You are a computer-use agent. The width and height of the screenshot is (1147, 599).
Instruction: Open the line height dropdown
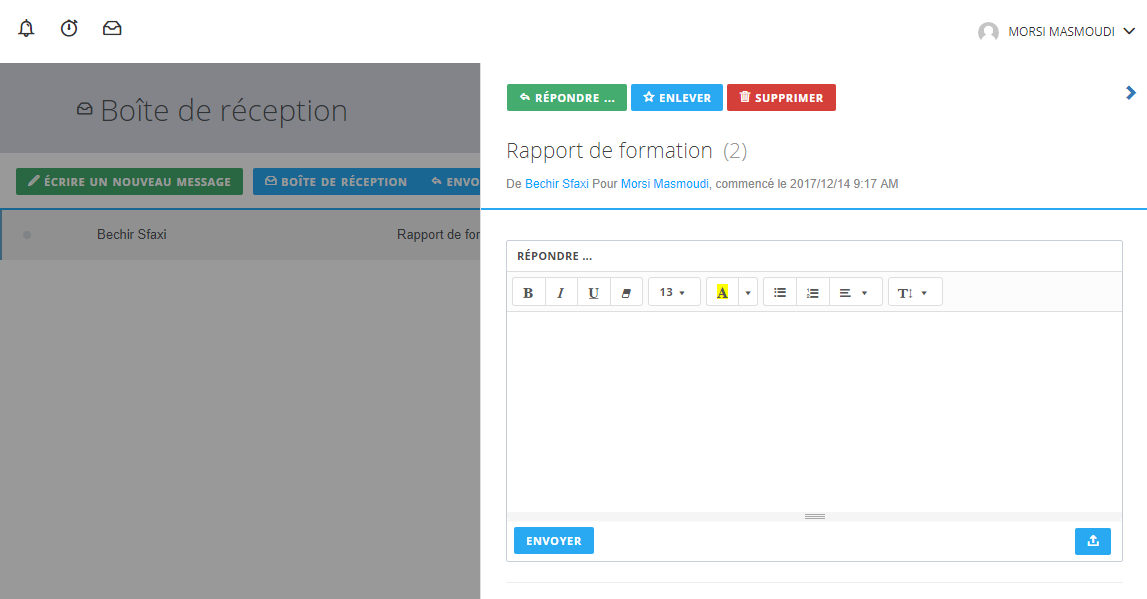914,293
